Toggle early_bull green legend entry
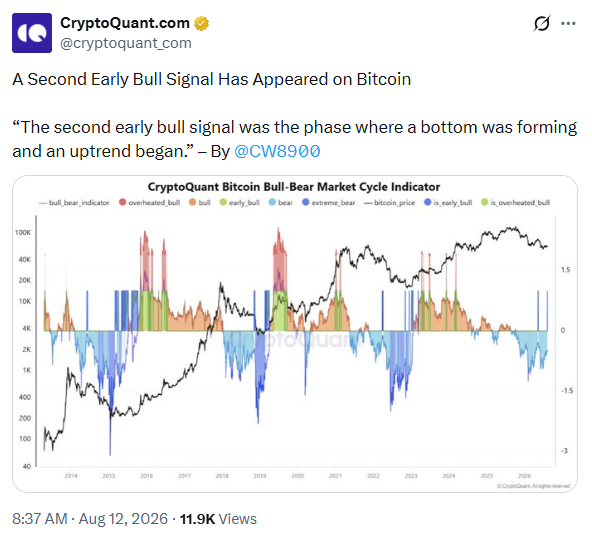Viewport: 592px width, 534px height. click(240, 203)
